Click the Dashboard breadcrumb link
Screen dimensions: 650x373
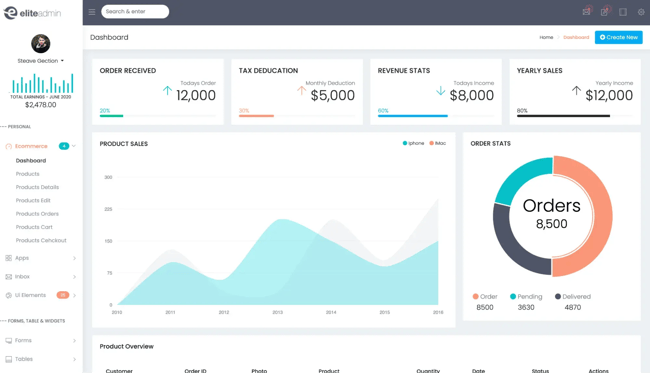pyautogui.click(x=576, y=37)
